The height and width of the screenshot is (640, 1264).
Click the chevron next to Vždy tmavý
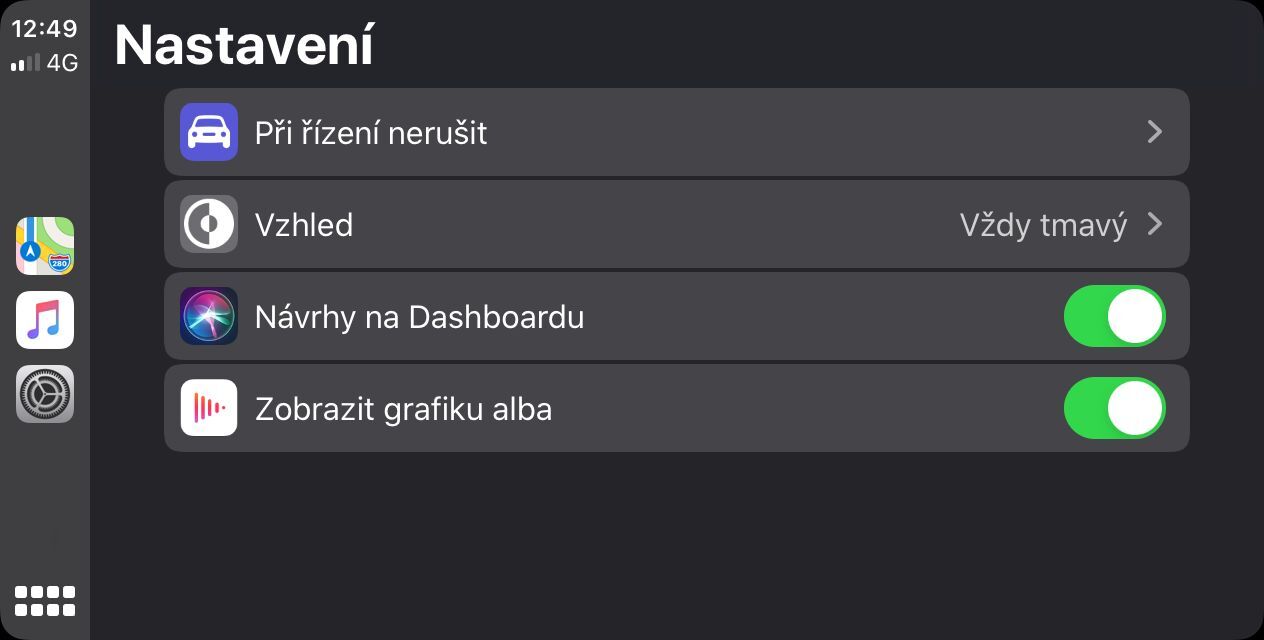[1155, 224]
